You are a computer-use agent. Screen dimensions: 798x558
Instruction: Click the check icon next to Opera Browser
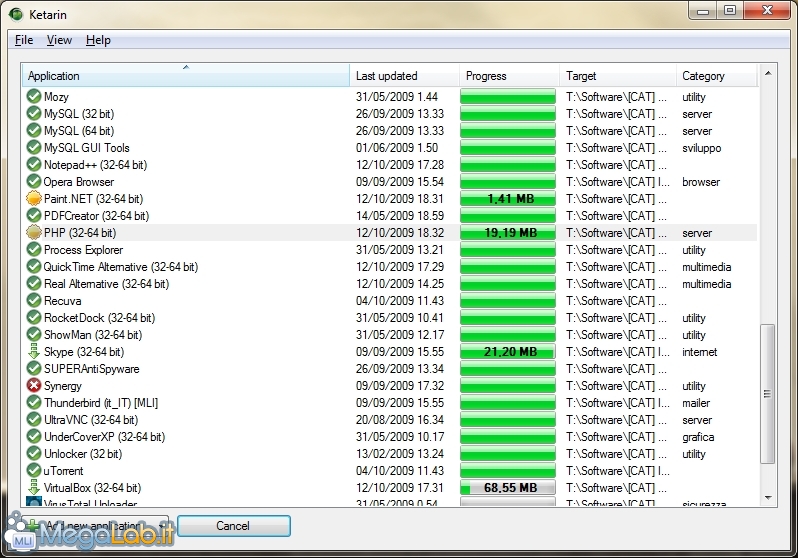pyautogui.click(x=34, y=182)
